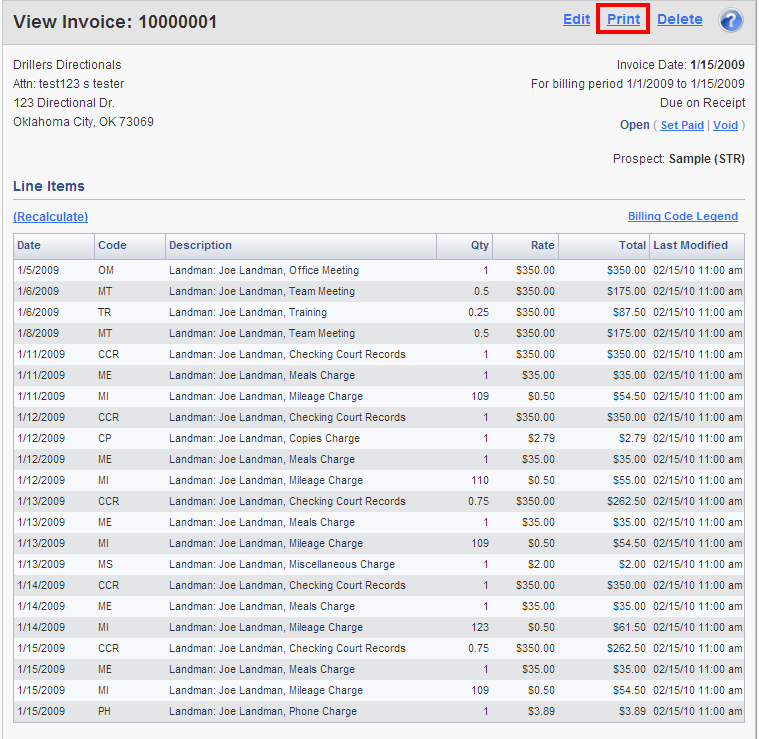Viewport: 759px width, 739px height.
Task: Click the Description column header
Action: pos(200,245)
